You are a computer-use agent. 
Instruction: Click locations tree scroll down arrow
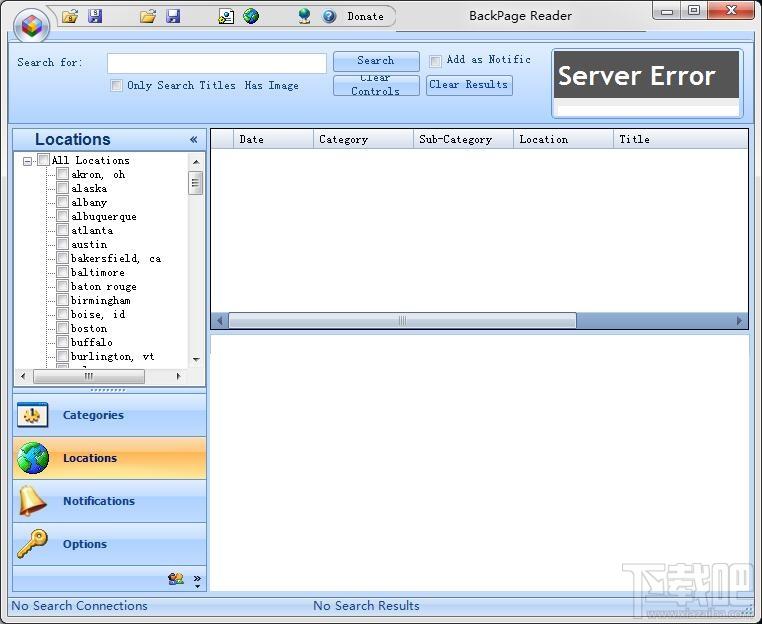[x=196, y=359]
